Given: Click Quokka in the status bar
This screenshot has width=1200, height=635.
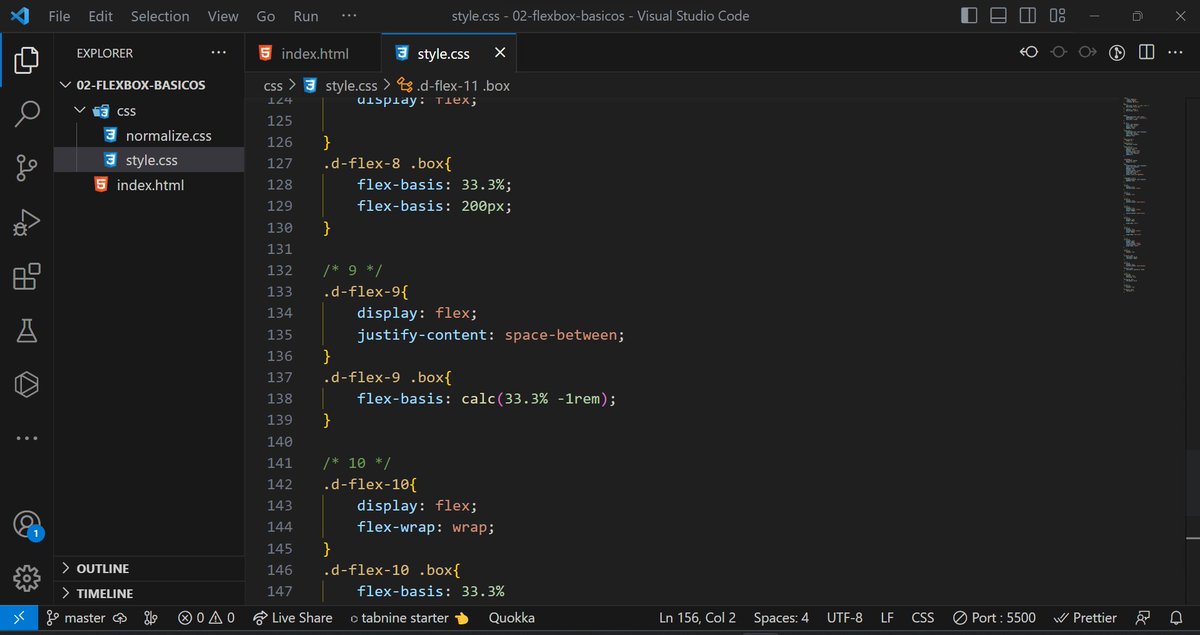Looking at the screenshot, I should click(x=511, y=618).
